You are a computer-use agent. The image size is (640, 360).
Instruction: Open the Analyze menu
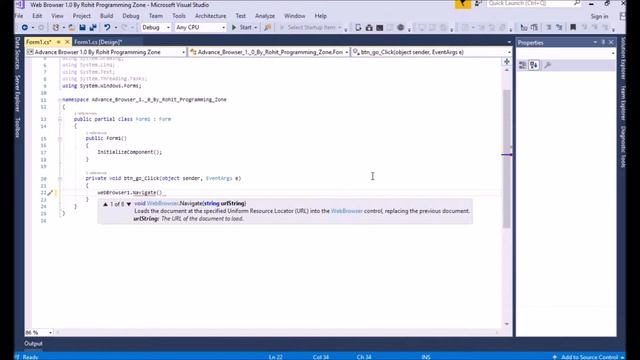[x=265, y=16]
